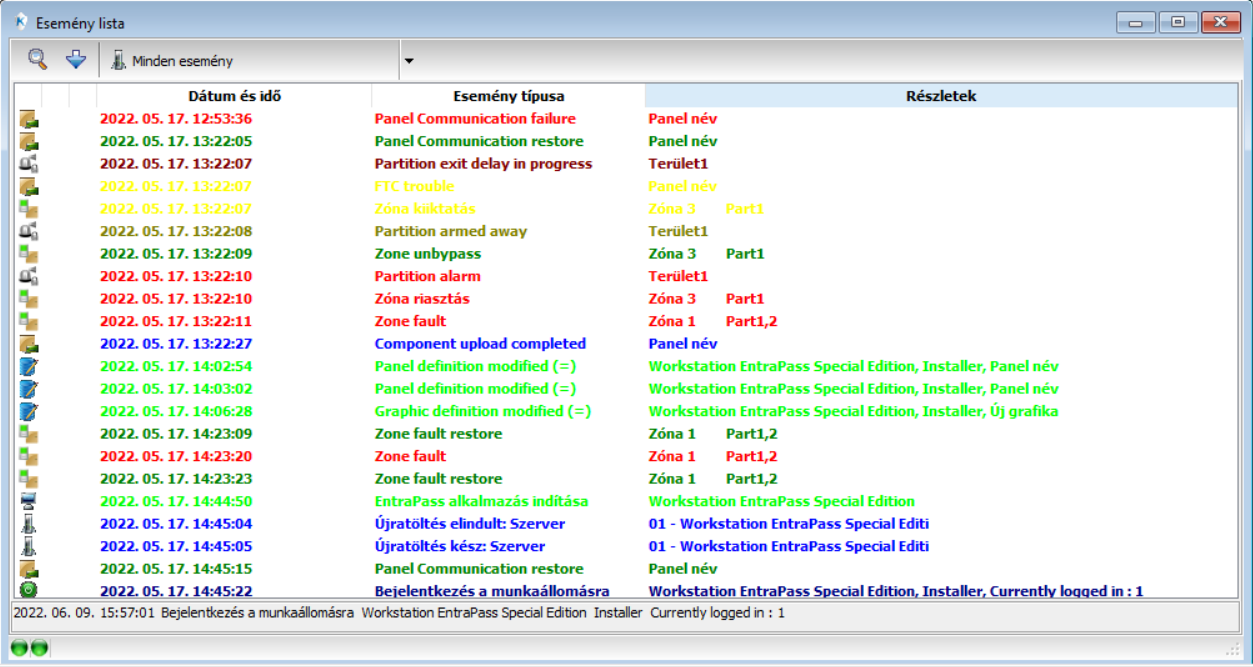Click the green status indicators at bottom left

pyautogui.click(x=29, y=648)
